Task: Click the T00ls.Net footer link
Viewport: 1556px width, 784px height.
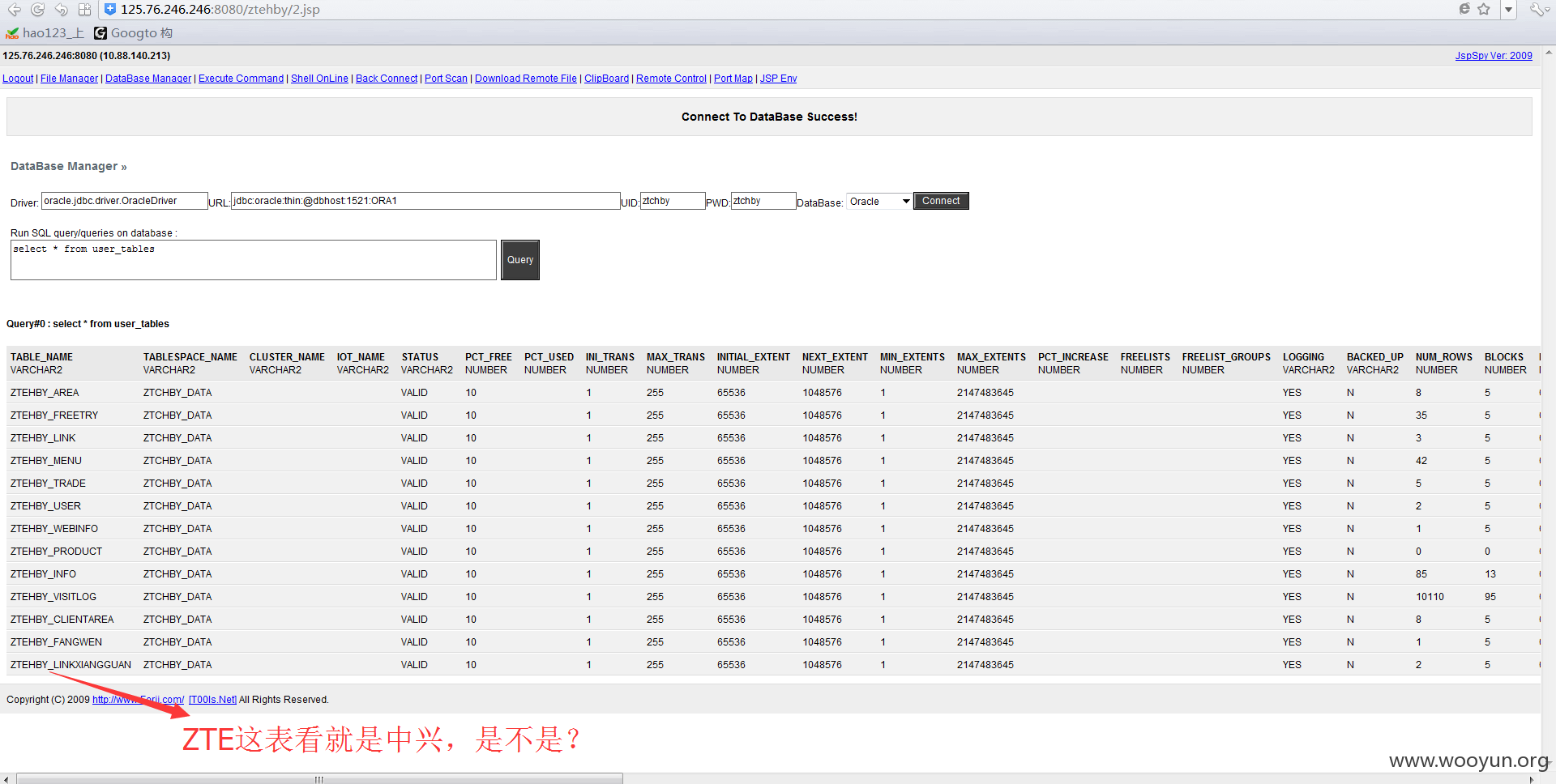Action: [213, 700]
